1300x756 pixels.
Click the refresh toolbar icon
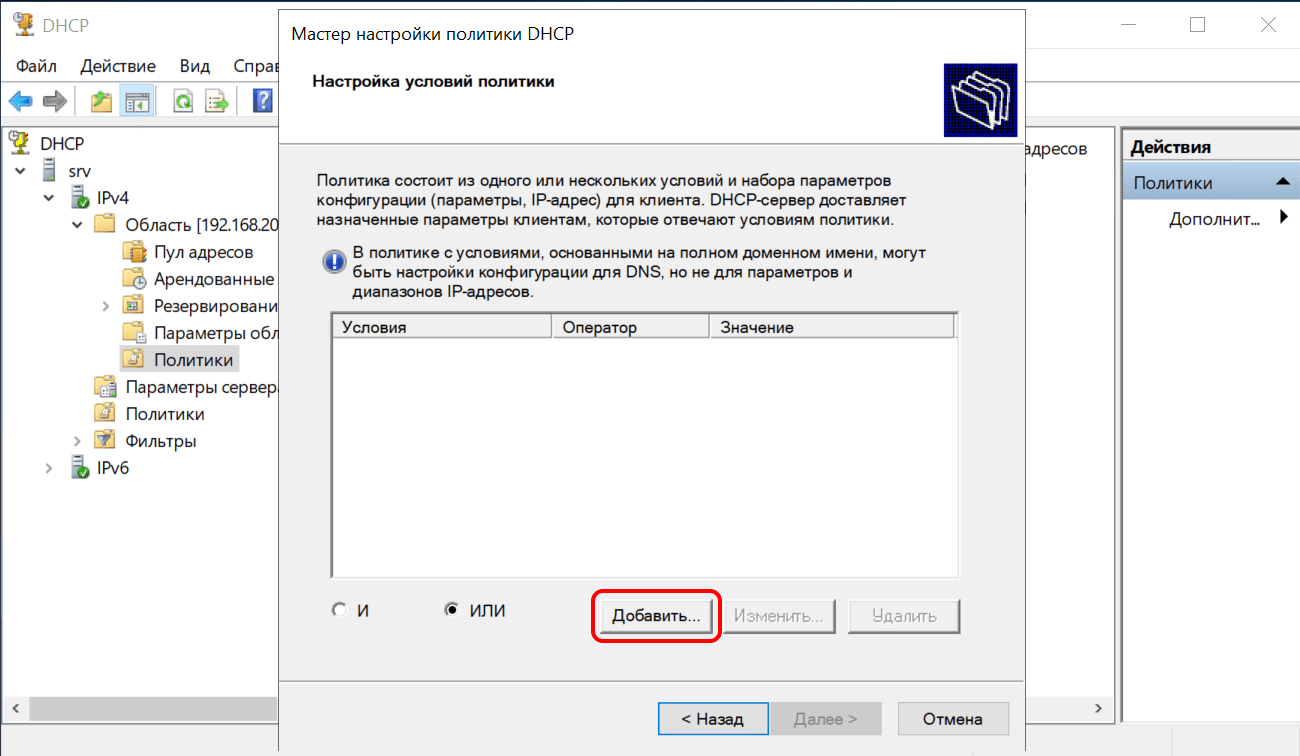[x=183, y=101]
